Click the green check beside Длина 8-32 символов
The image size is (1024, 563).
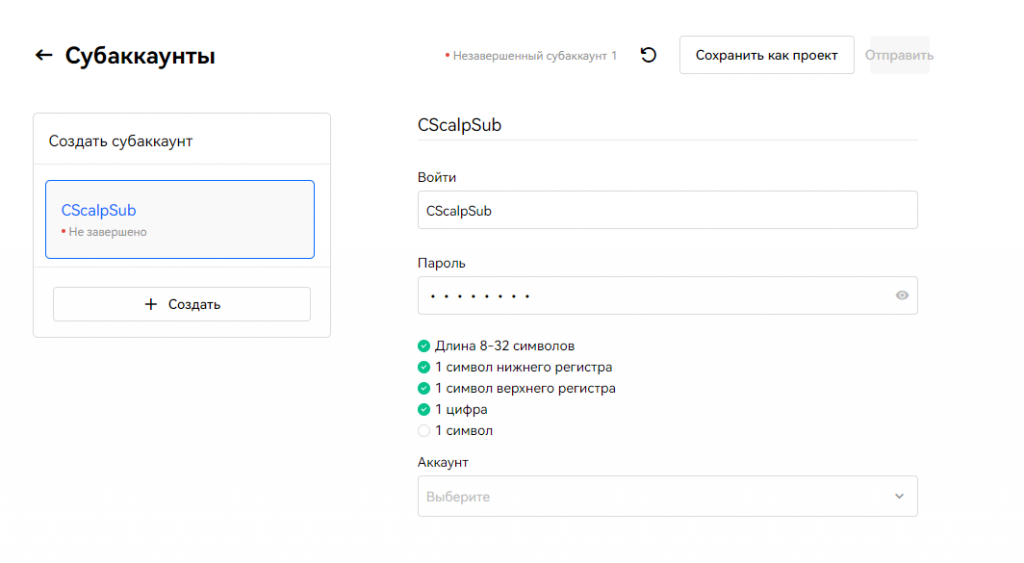tap(424, 346)
